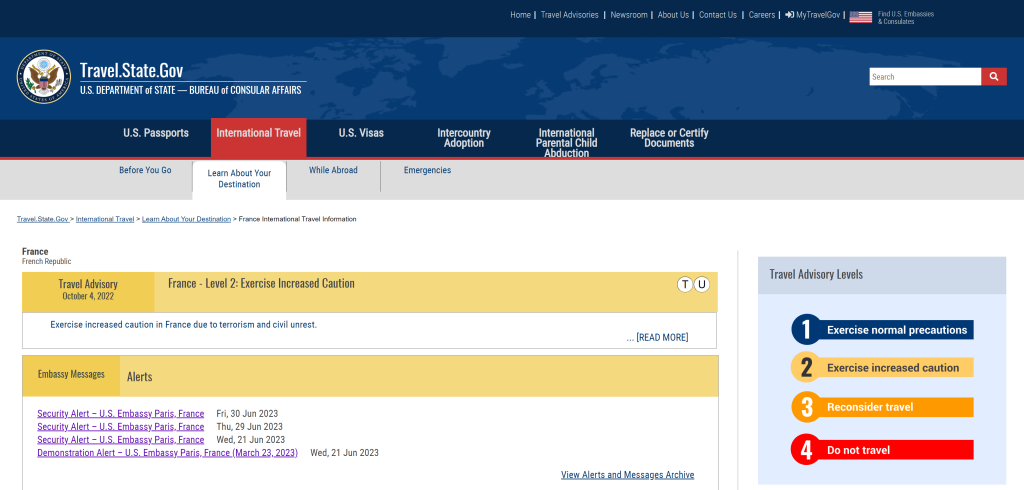Switch to the Emergencies tab
Viewport: 1024px width, 490px height.
click(427, 170)
